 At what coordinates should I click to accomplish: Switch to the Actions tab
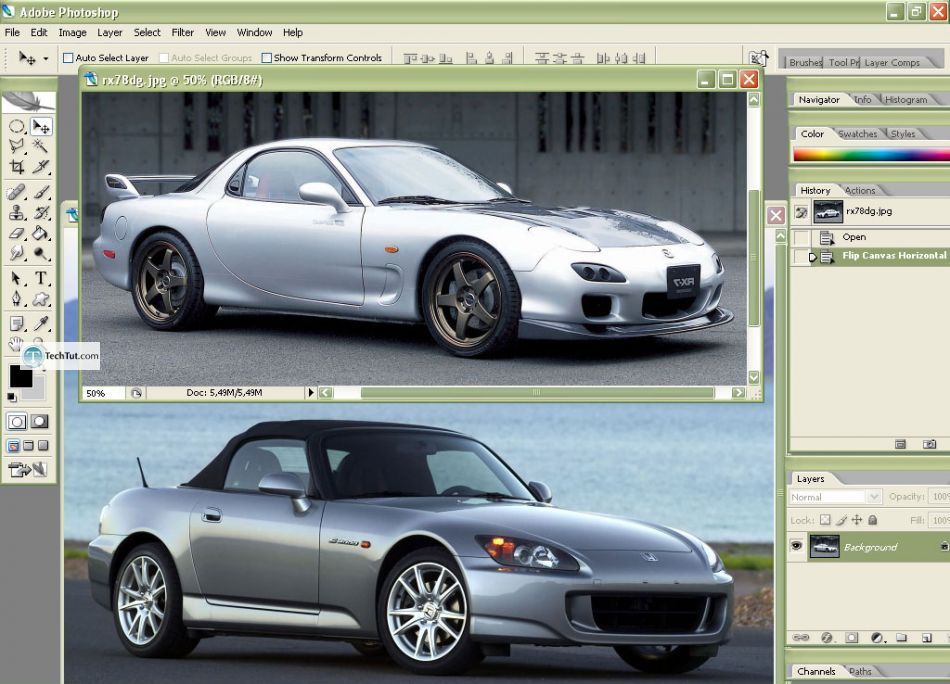pos(860,190)
